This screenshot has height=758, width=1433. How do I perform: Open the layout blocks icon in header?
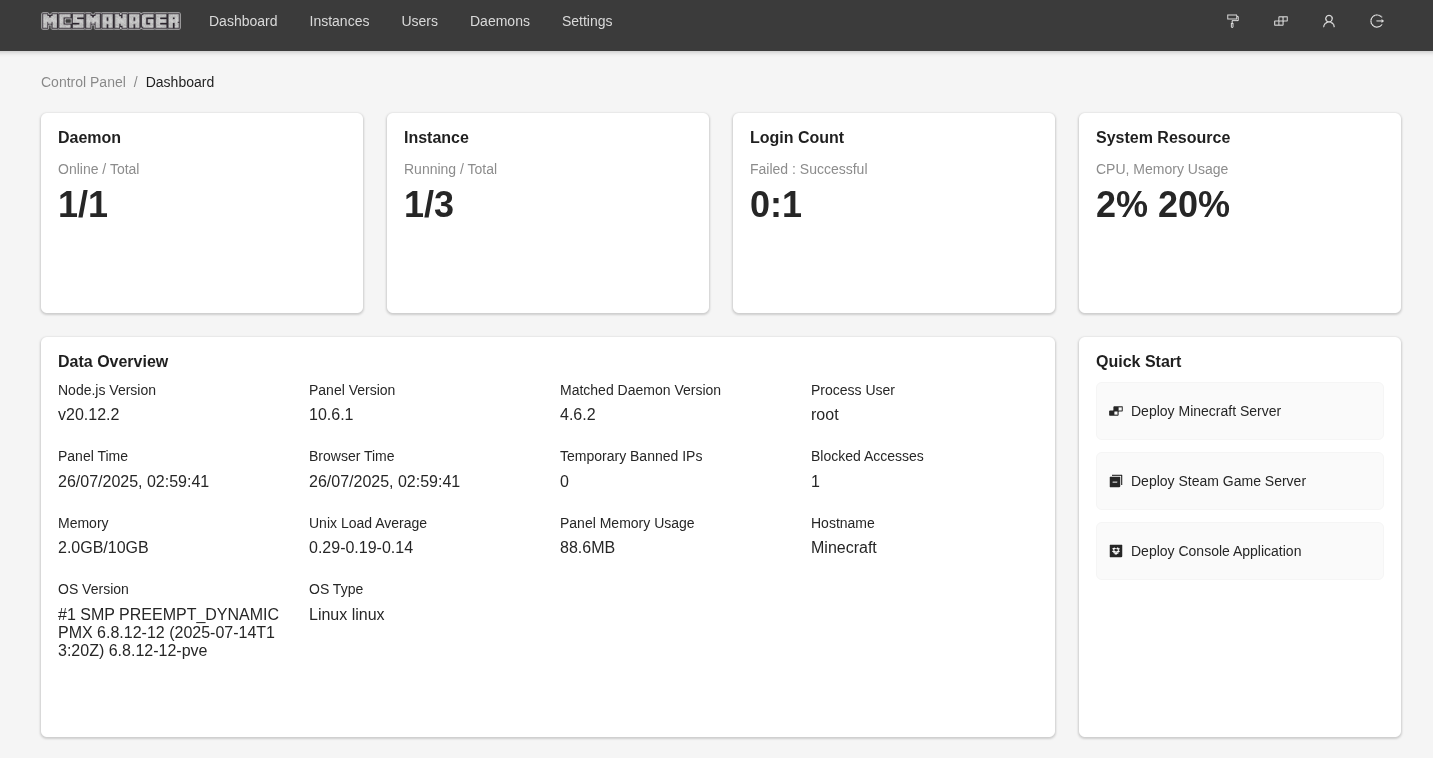[x=1281, y=21]
